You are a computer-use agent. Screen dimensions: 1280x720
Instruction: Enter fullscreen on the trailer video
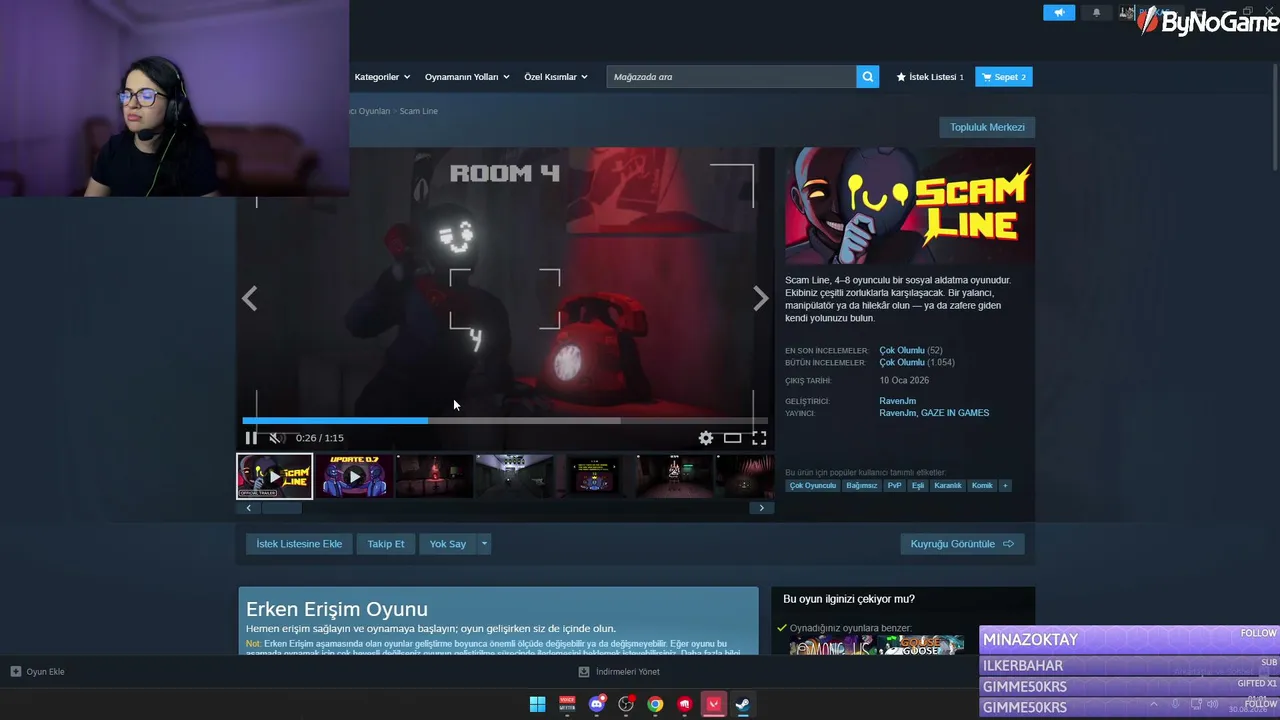click(759, 438)
